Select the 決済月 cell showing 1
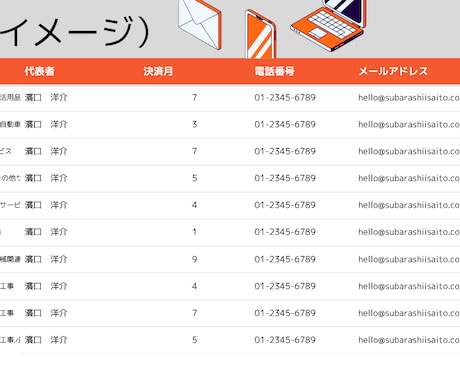 tap(194, 232)
